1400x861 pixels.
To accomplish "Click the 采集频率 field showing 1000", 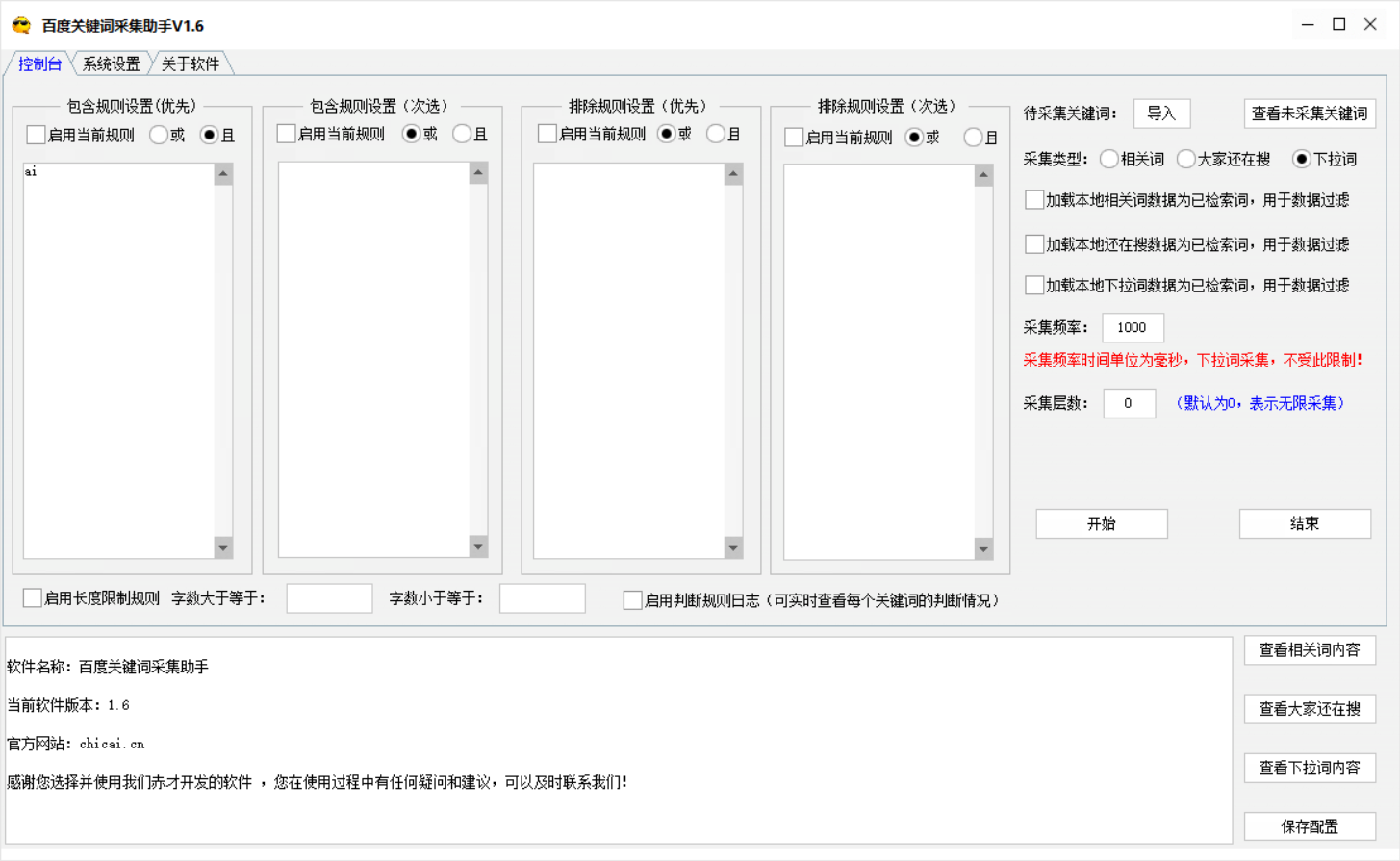I will click(x=1133, y=327).
